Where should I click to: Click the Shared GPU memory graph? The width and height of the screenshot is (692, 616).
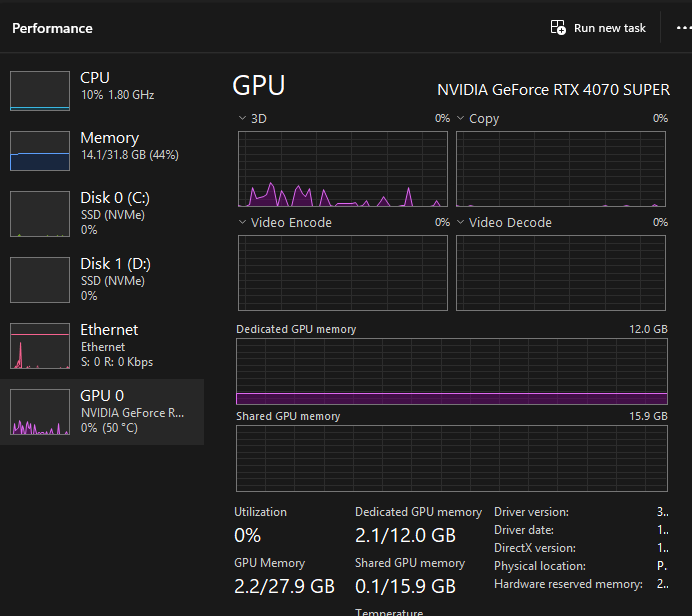[x=452, y=458]
